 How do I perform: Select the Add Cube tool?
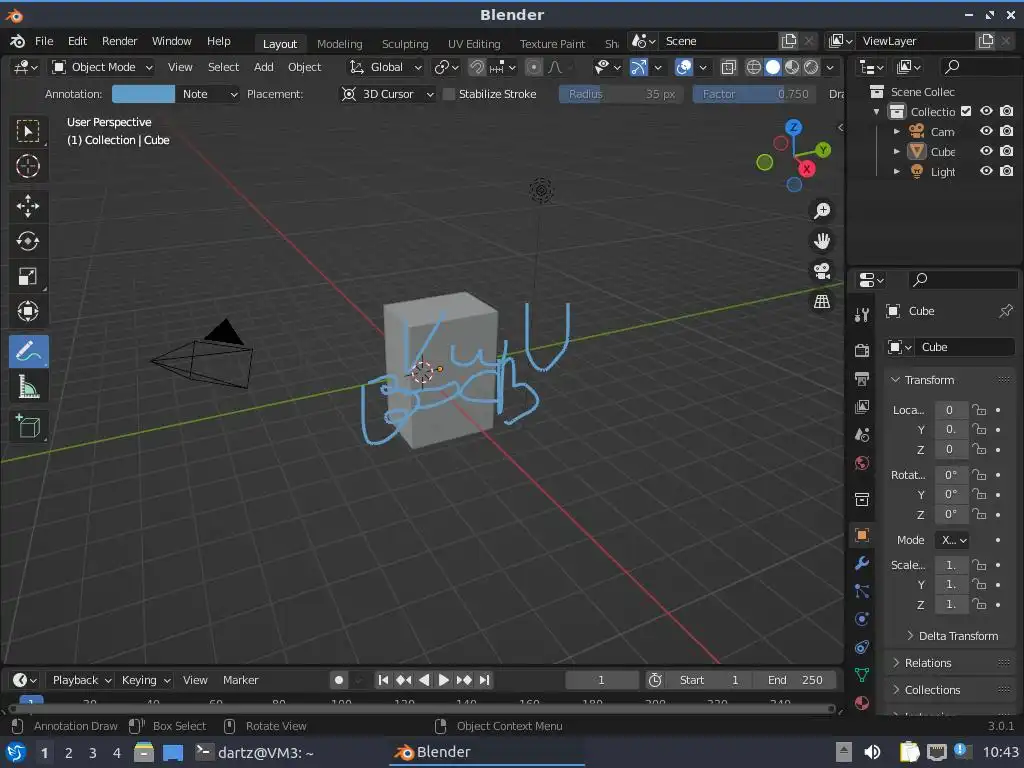[x=28, y=427]
